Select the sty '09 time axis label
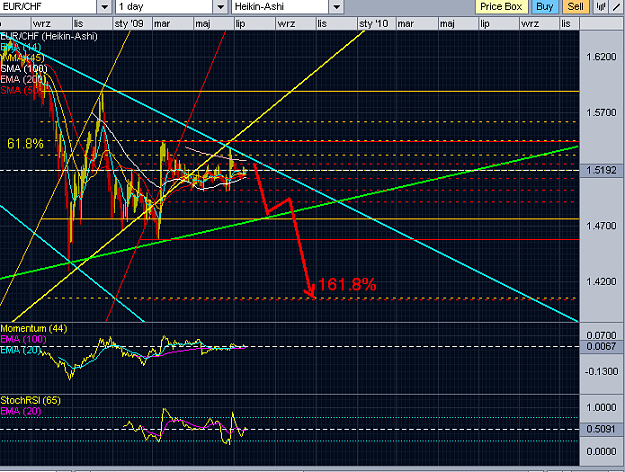The height and width of the screenshot is (472, 625). tap(129, 24)
